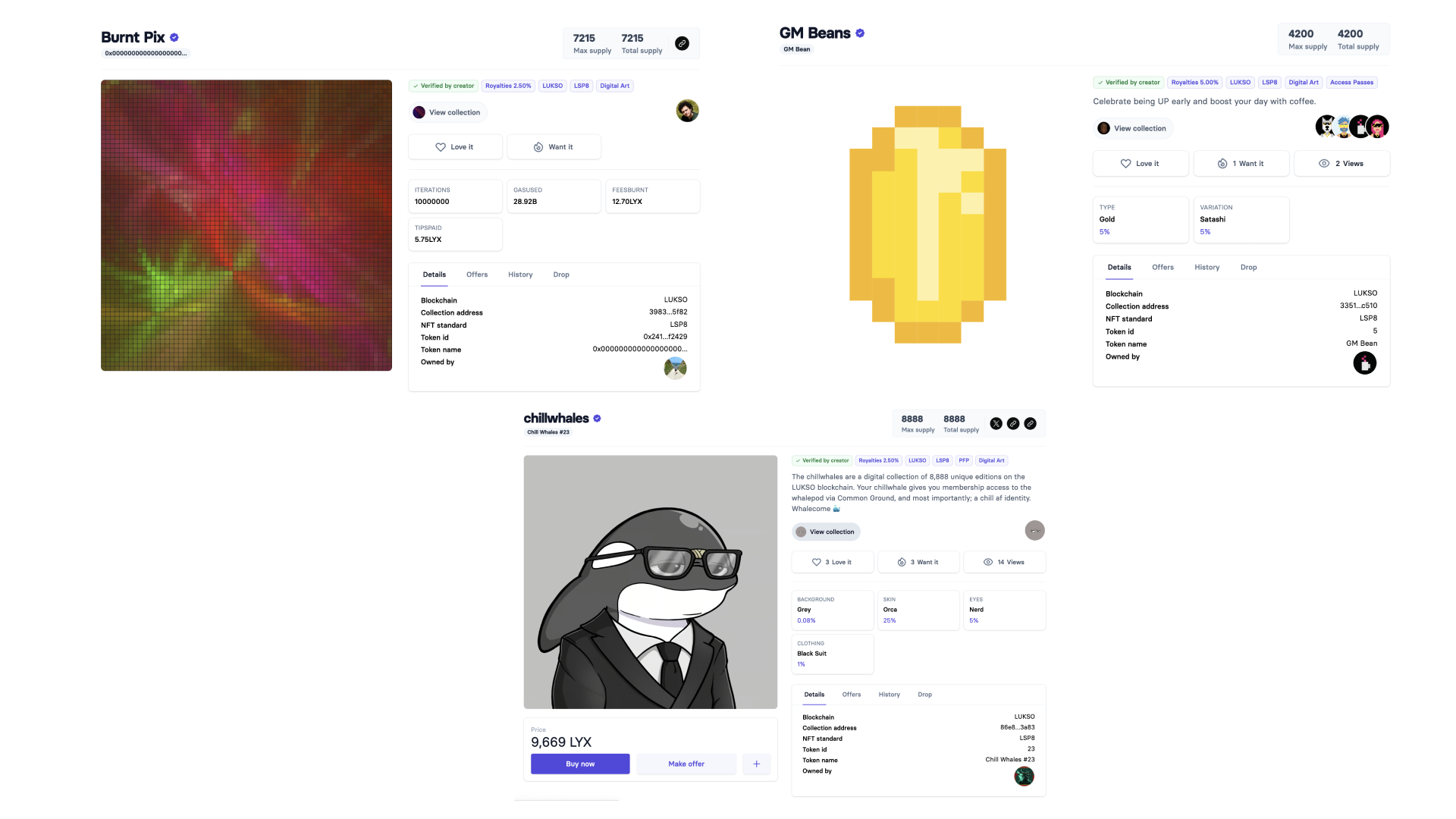Click Make offer on Chill Whales #23
Image resolution: width=1456 pixels, height=819 pixels.
(686, 763)
